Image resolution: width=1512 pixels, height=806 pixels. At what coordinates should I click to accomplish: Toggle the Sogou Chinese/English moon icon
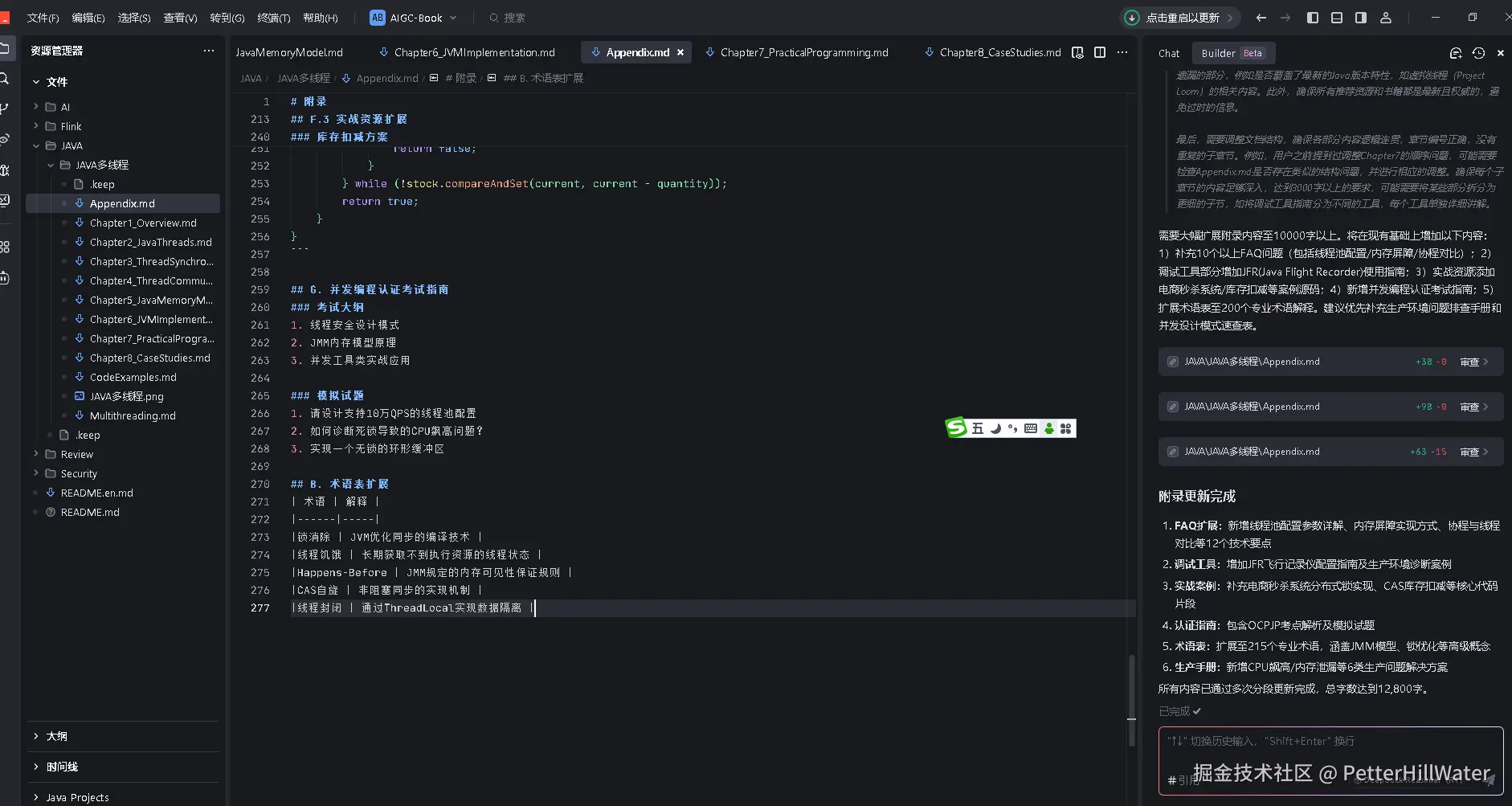[x=996, y=428]
